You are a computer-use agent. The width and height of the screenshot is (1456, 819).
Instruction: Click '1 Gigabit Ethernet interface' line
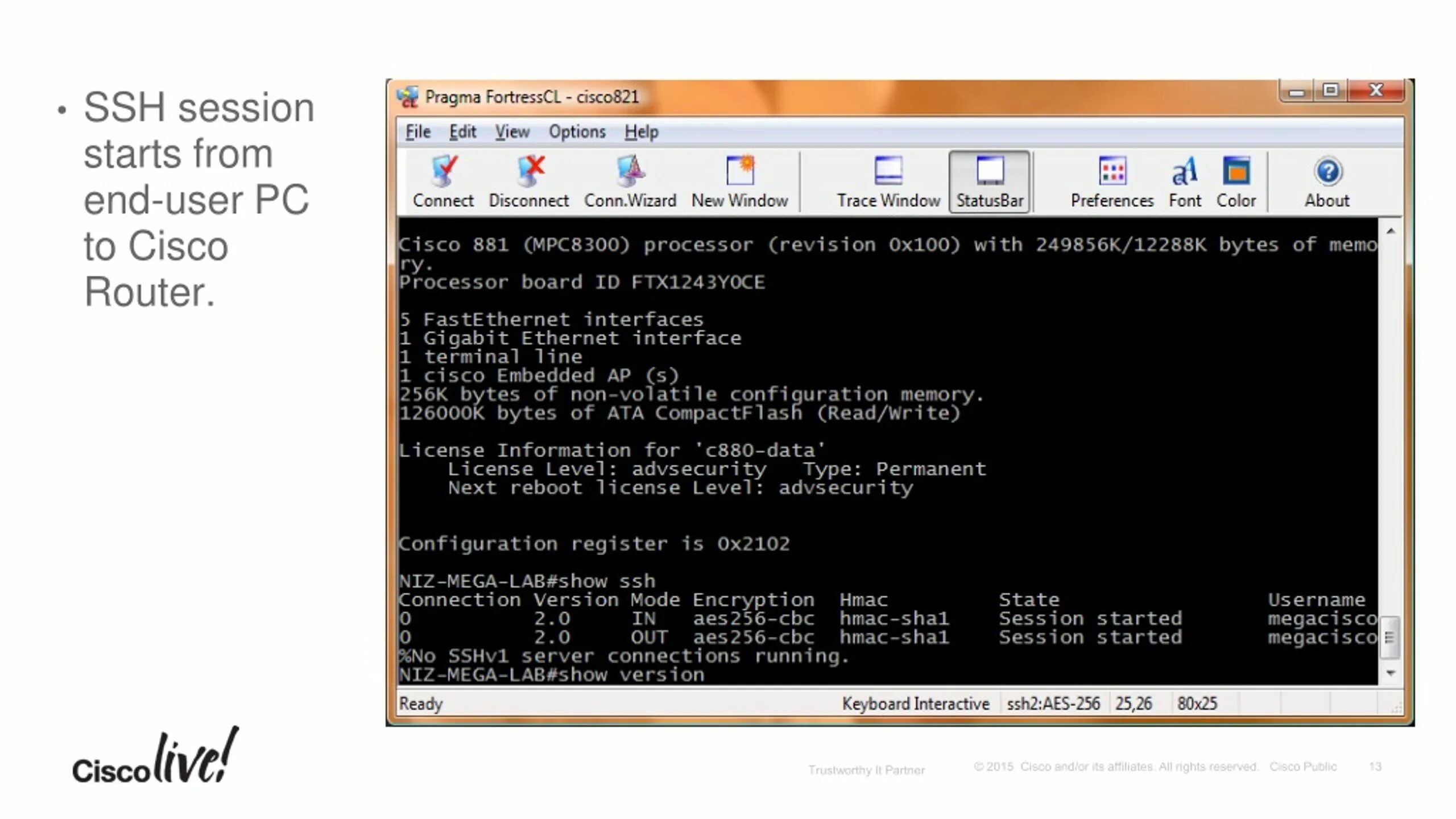(x=570, y=338)
